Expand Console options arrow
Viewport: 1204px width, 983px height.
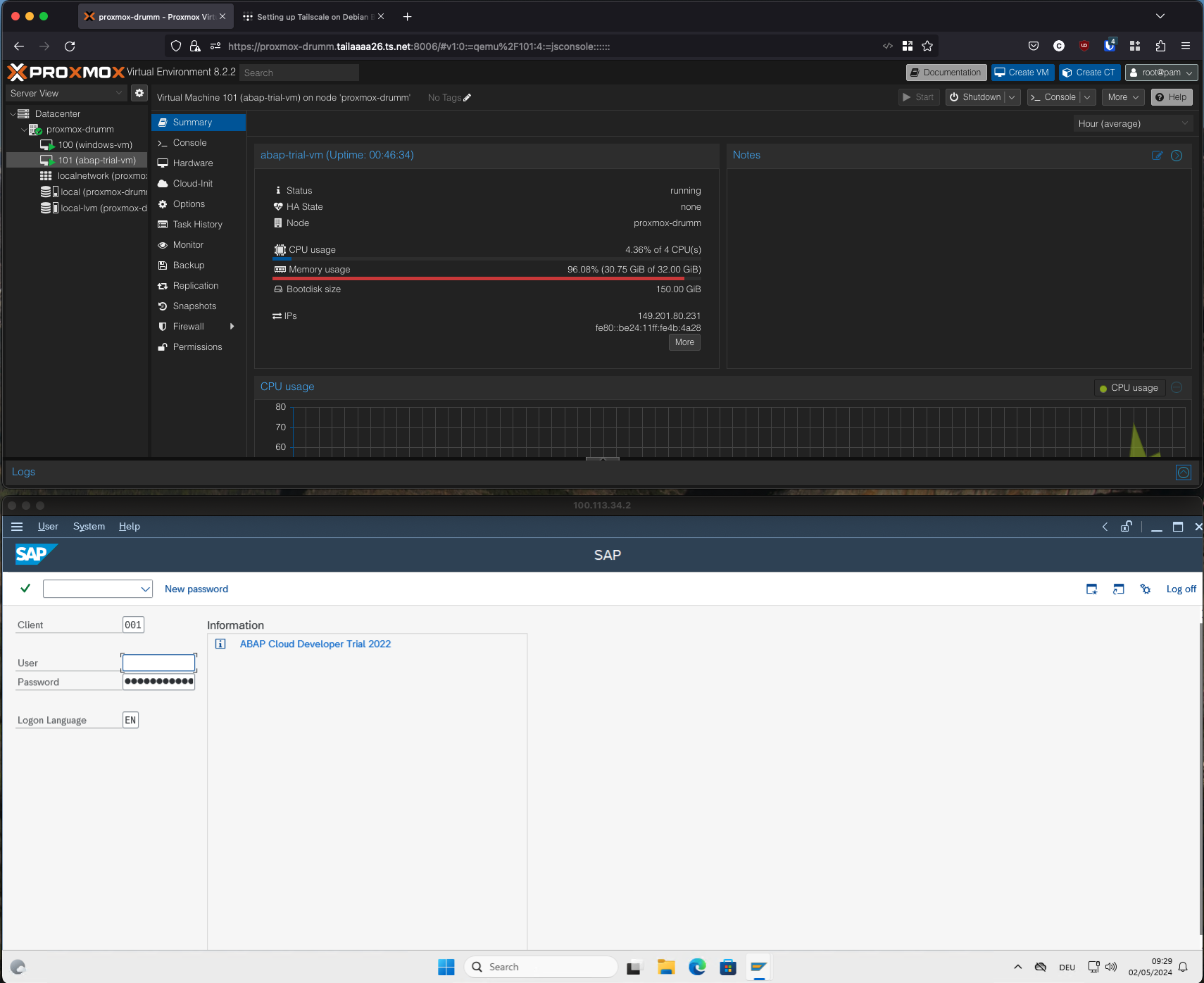(x=1087, y=97)
